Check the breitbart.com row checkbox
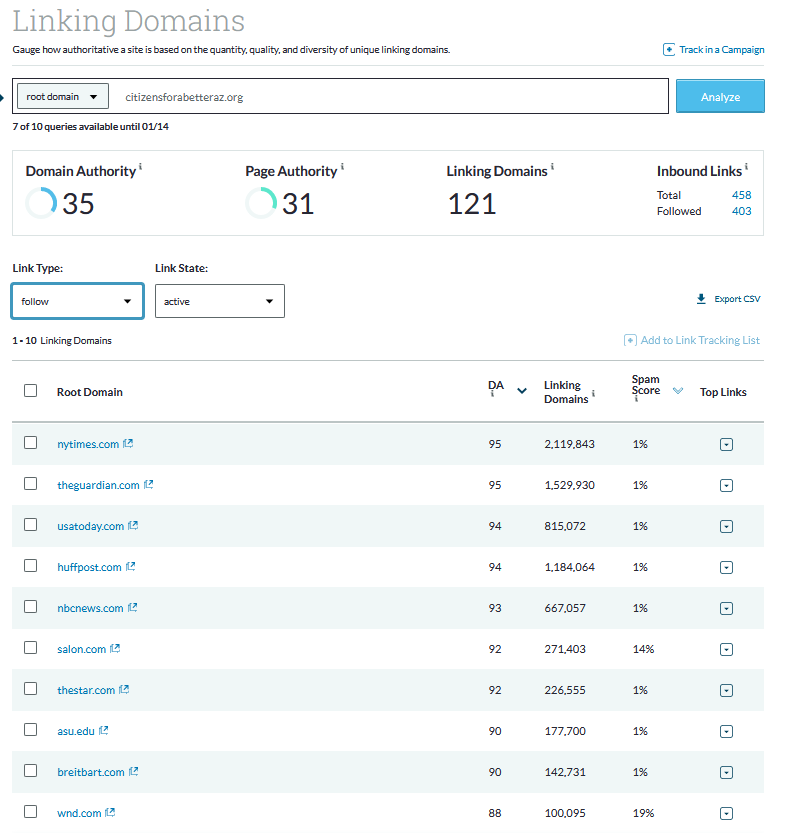Screen dimensions: 785x833 click(x=30, y=771)
